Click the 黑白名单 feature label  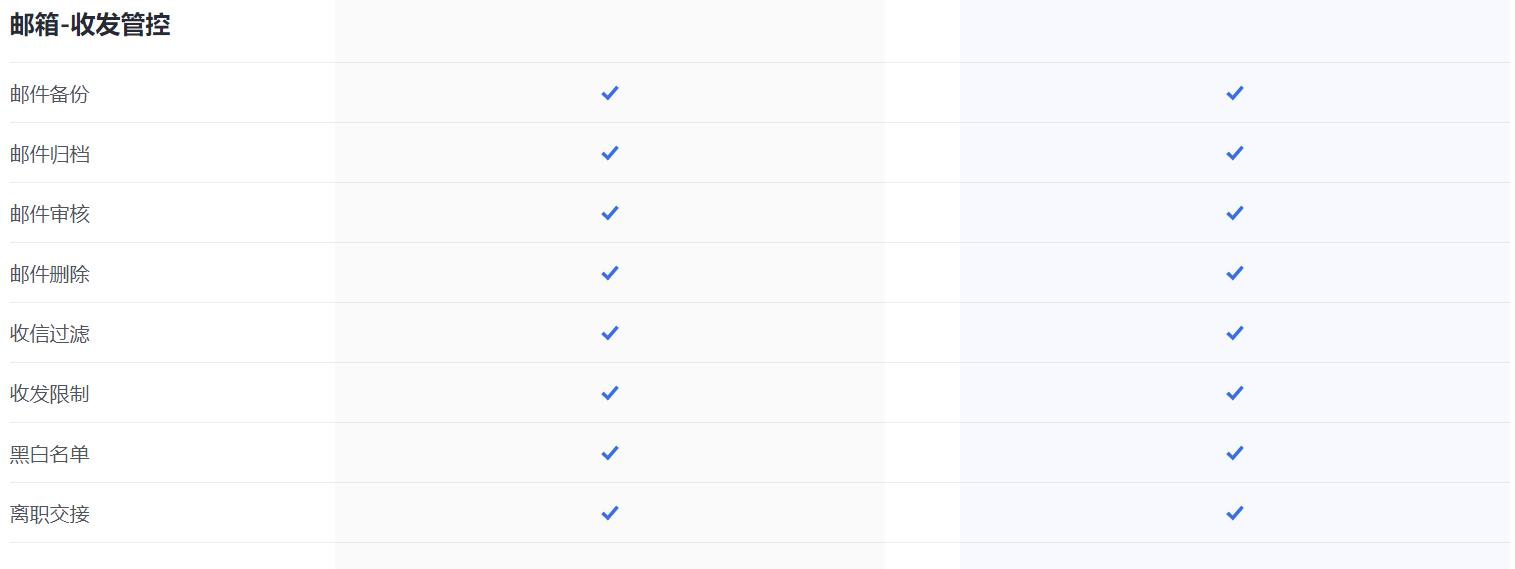[x=50, y=454]
